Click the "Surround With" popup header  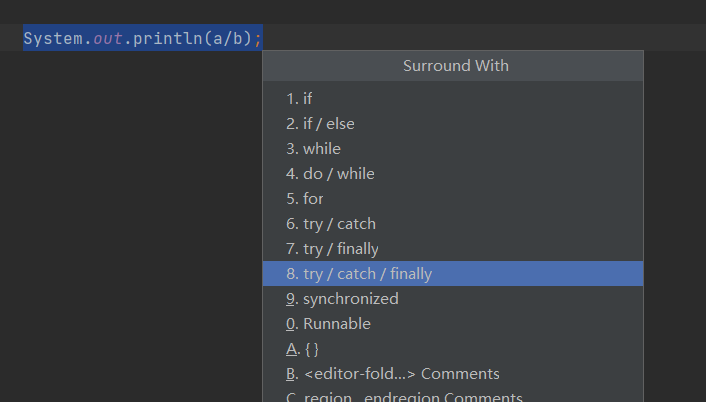pyautogui.click(x=455, y=66)
